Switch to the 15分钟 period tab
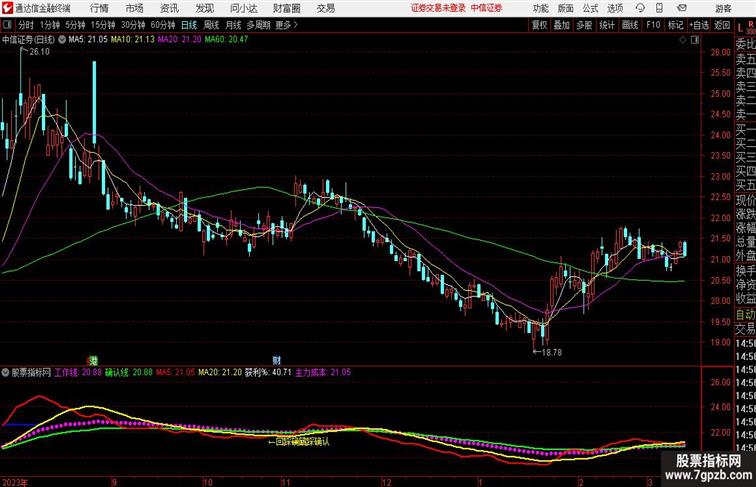This screenshot has height=487, width=756. click(x=103, y=25)
